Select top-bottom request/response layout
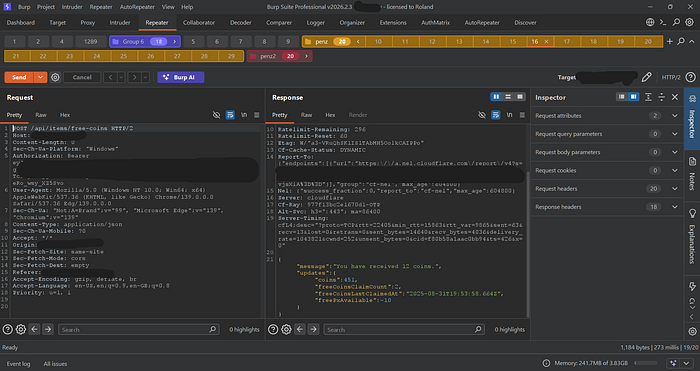This screenshot has height=371, width=700. (508, 97)
